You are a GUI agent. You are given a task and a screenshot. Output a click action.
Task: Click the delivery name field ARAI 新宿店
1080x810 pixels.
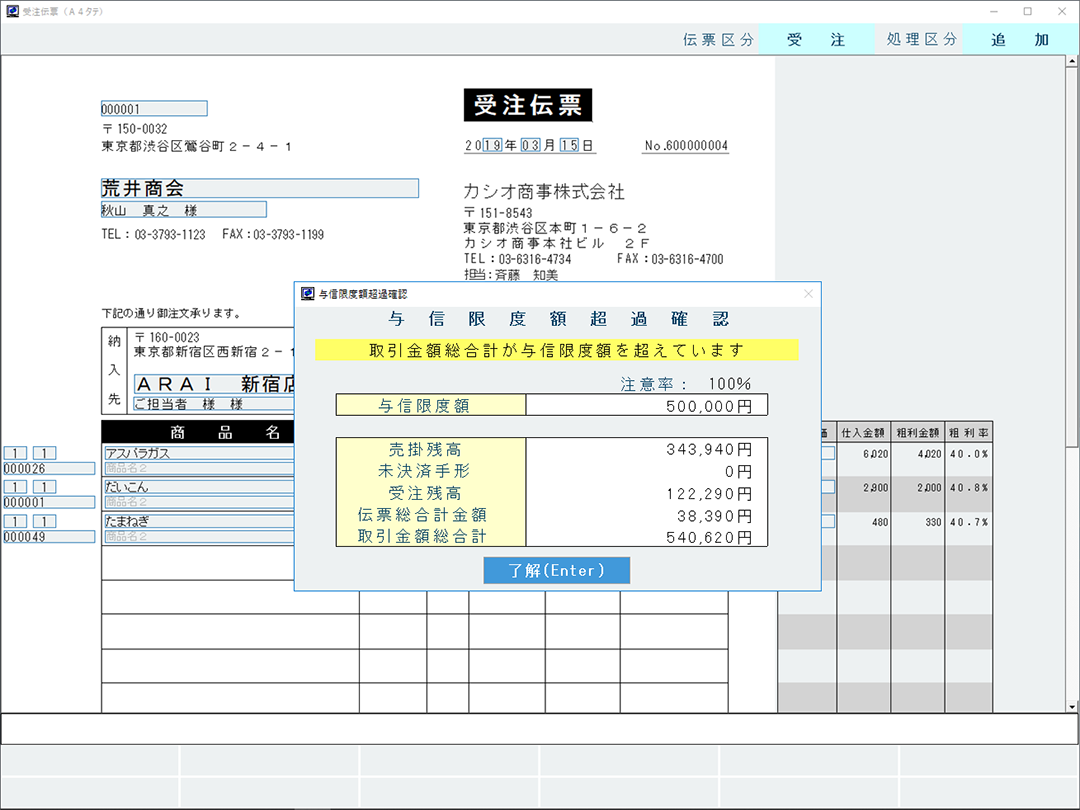(214, 384)
